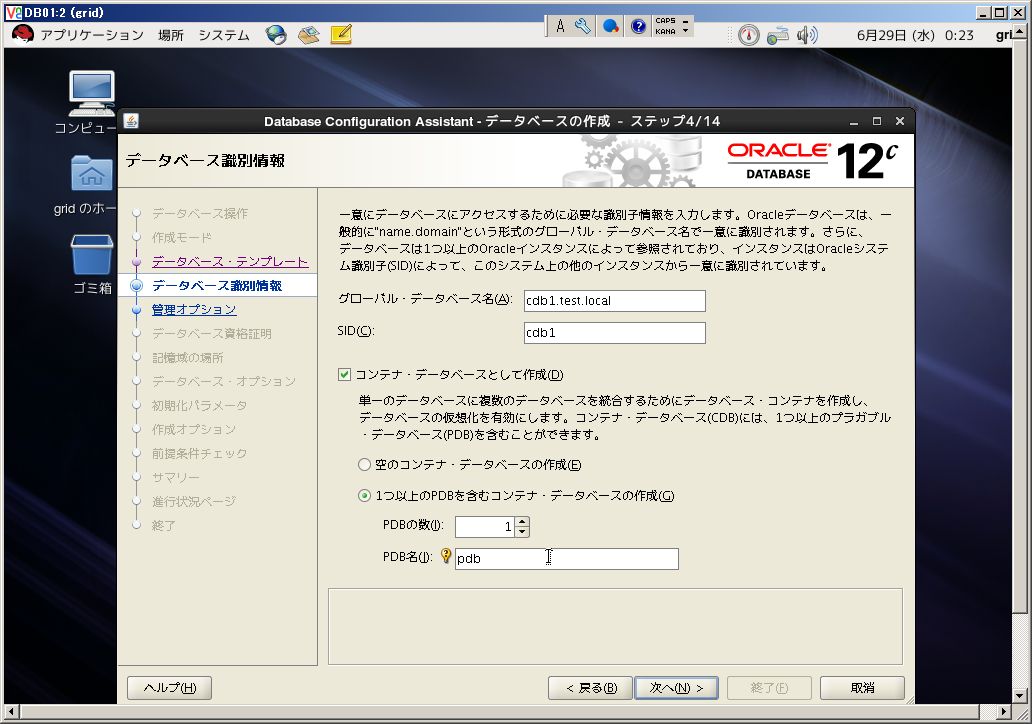Increase the PDB count with up arrow
This screenshot has height=724, width=1032.
[522, 522]
